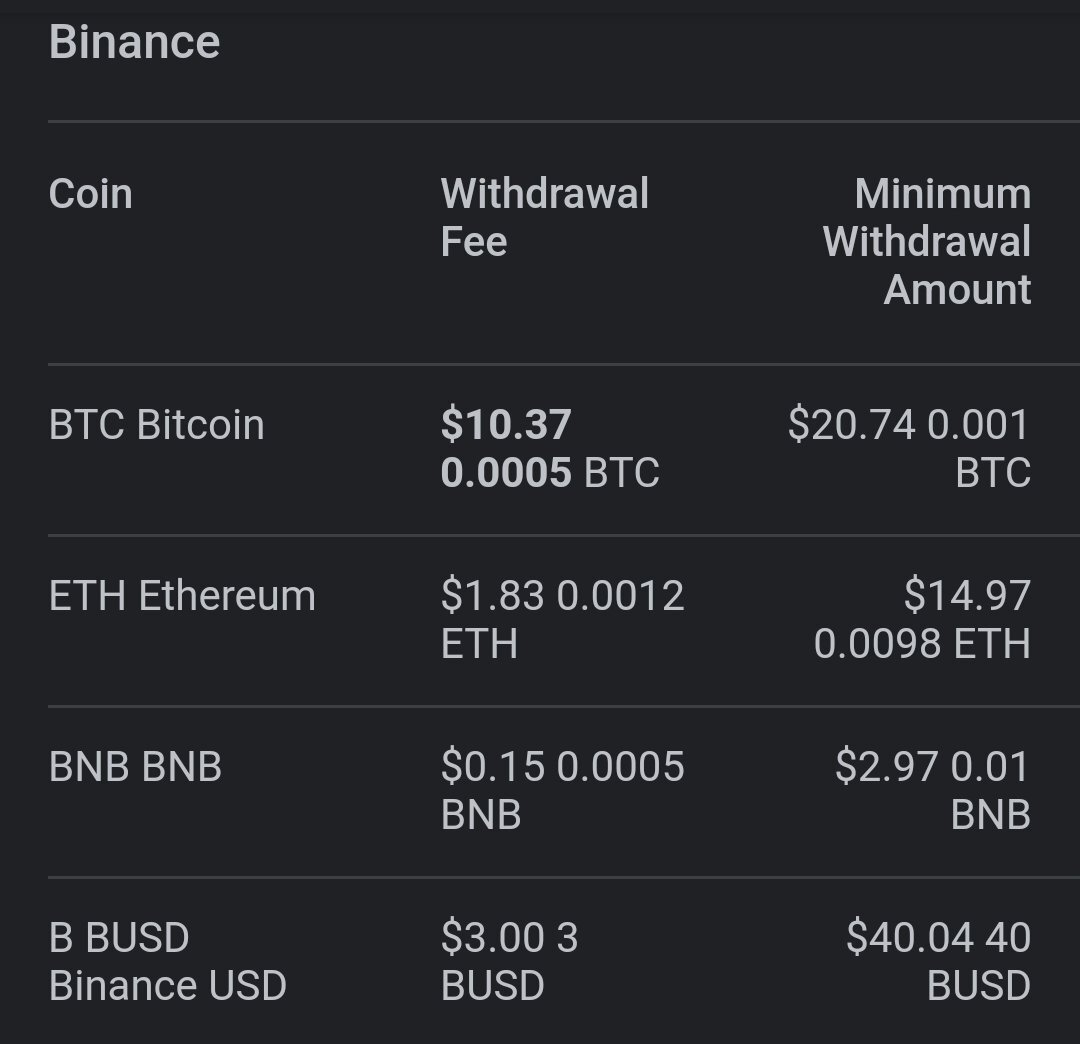Screen dimensions: 1080x1044
Task: Click the $10.37 Bitcoin withdrawal fee
Action: pyautogui.click(x=506, y=424)
